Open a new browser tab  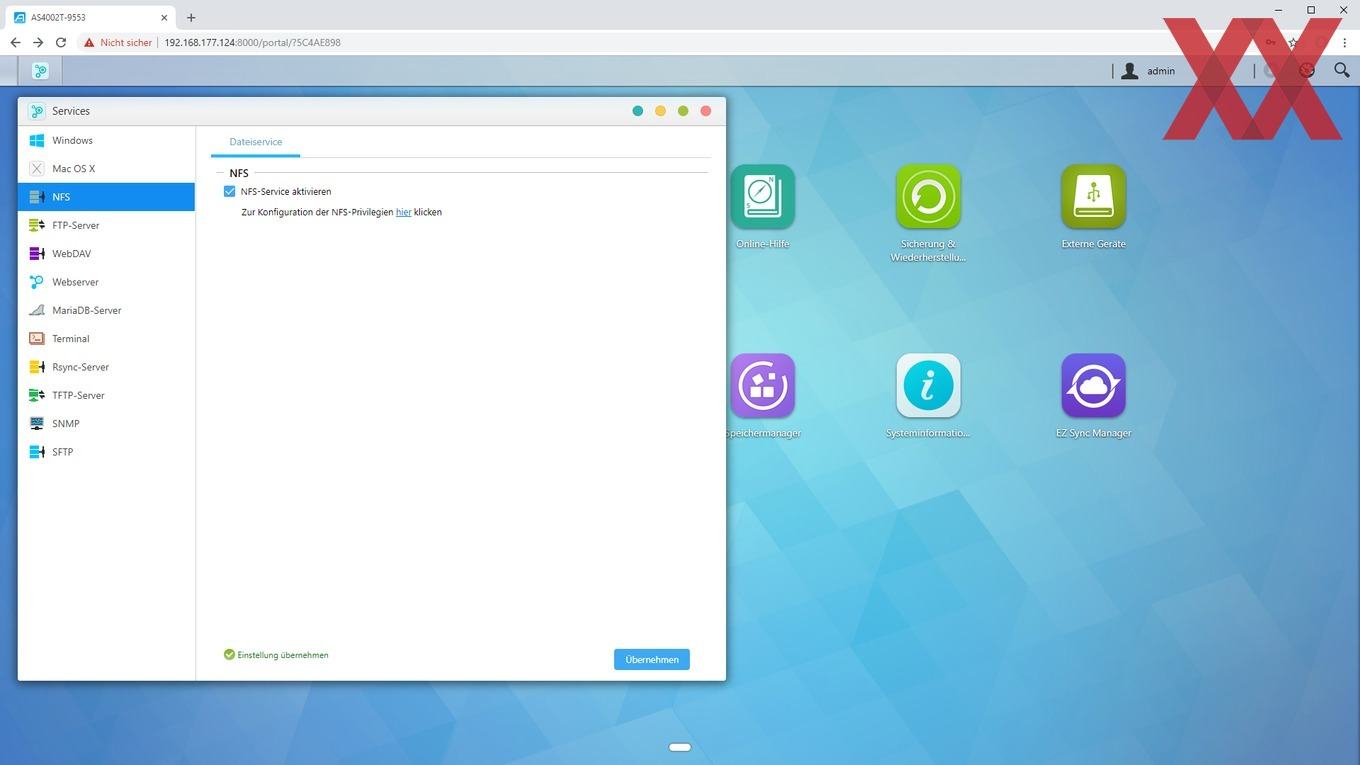pyautogui.click(x=191, y=17)
